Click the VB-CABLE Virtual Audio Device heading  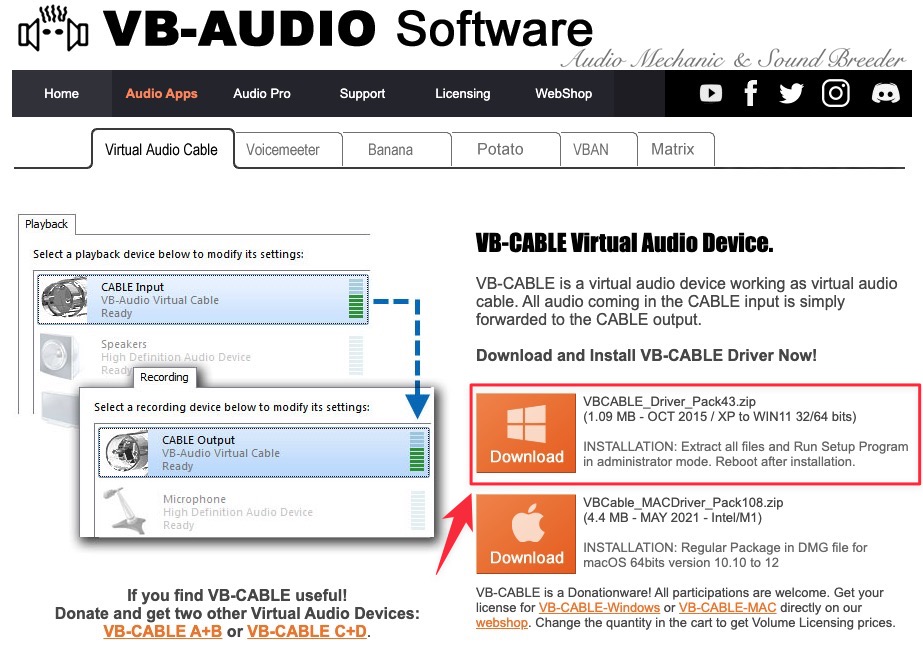pyautogui.click(x=624, y=243)
